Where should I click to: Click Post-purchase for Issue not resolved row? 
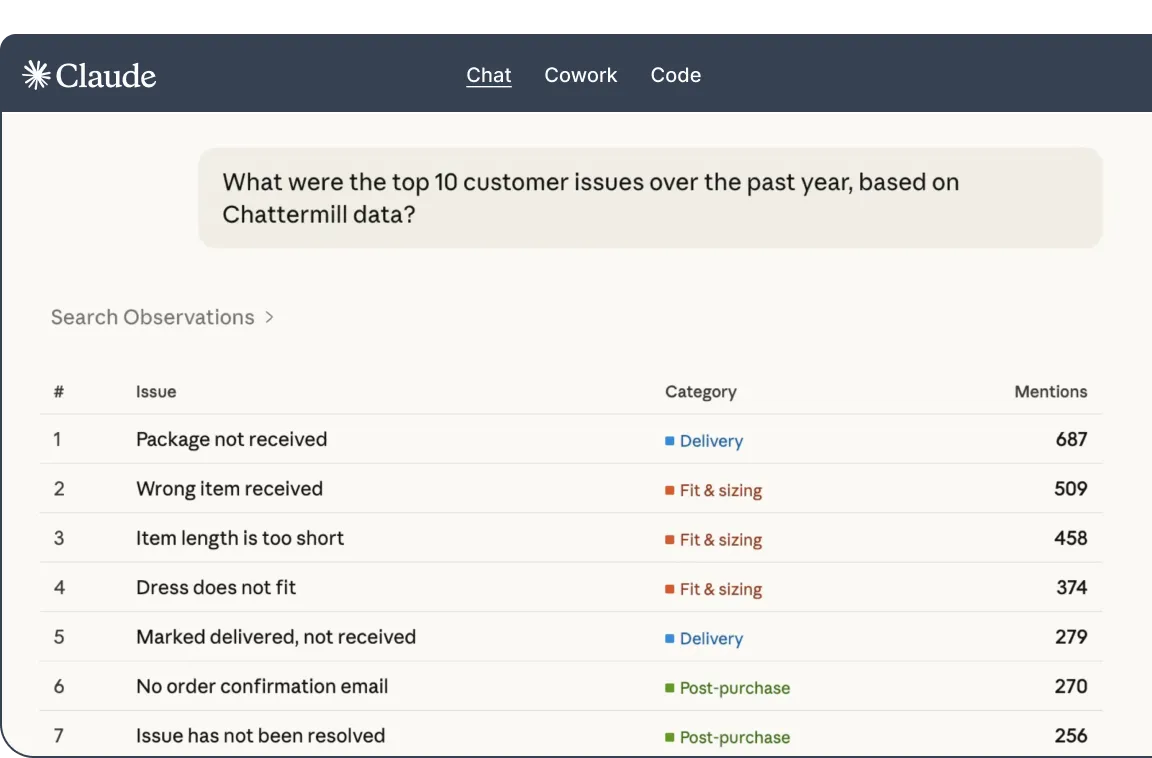(735, 737)
